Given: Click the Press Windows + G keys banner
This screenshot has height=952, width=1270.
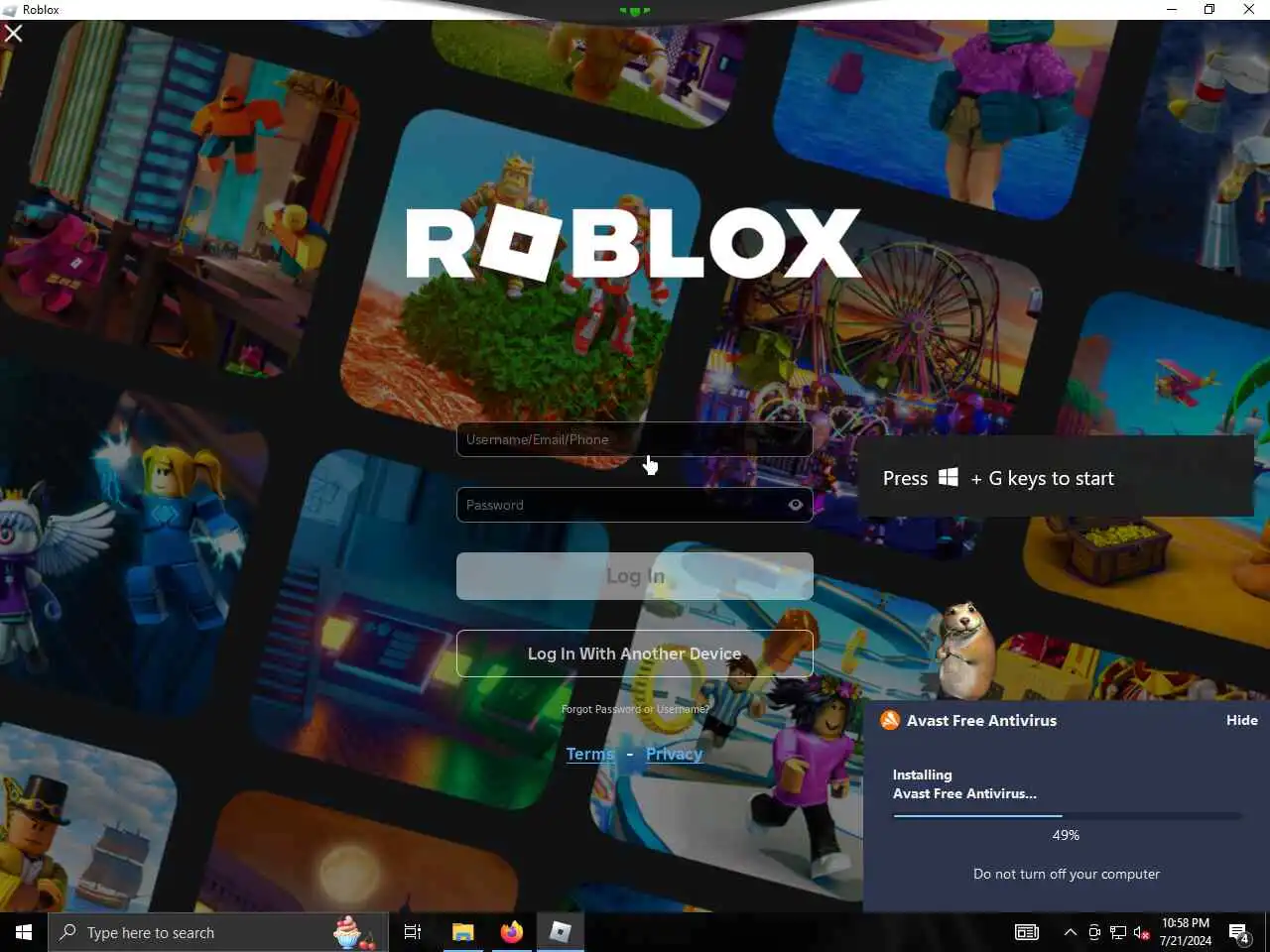Looking at the screenshot, I should pyautogui.click(x=1056, y=477).
